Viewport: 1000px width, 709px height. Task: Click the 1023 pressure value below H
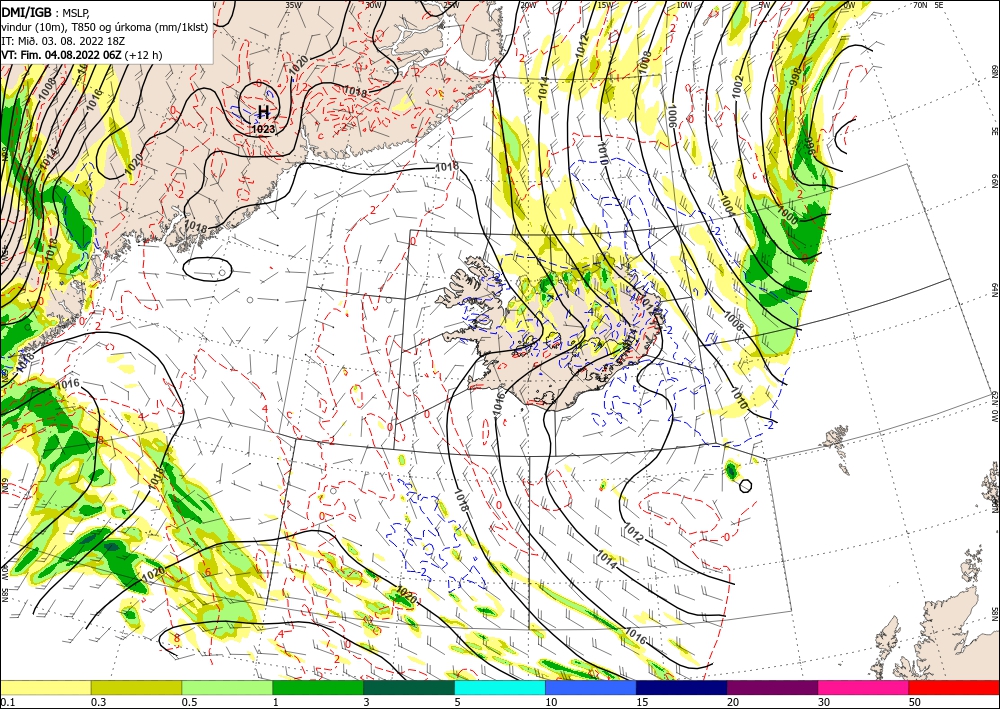point(263,129)
